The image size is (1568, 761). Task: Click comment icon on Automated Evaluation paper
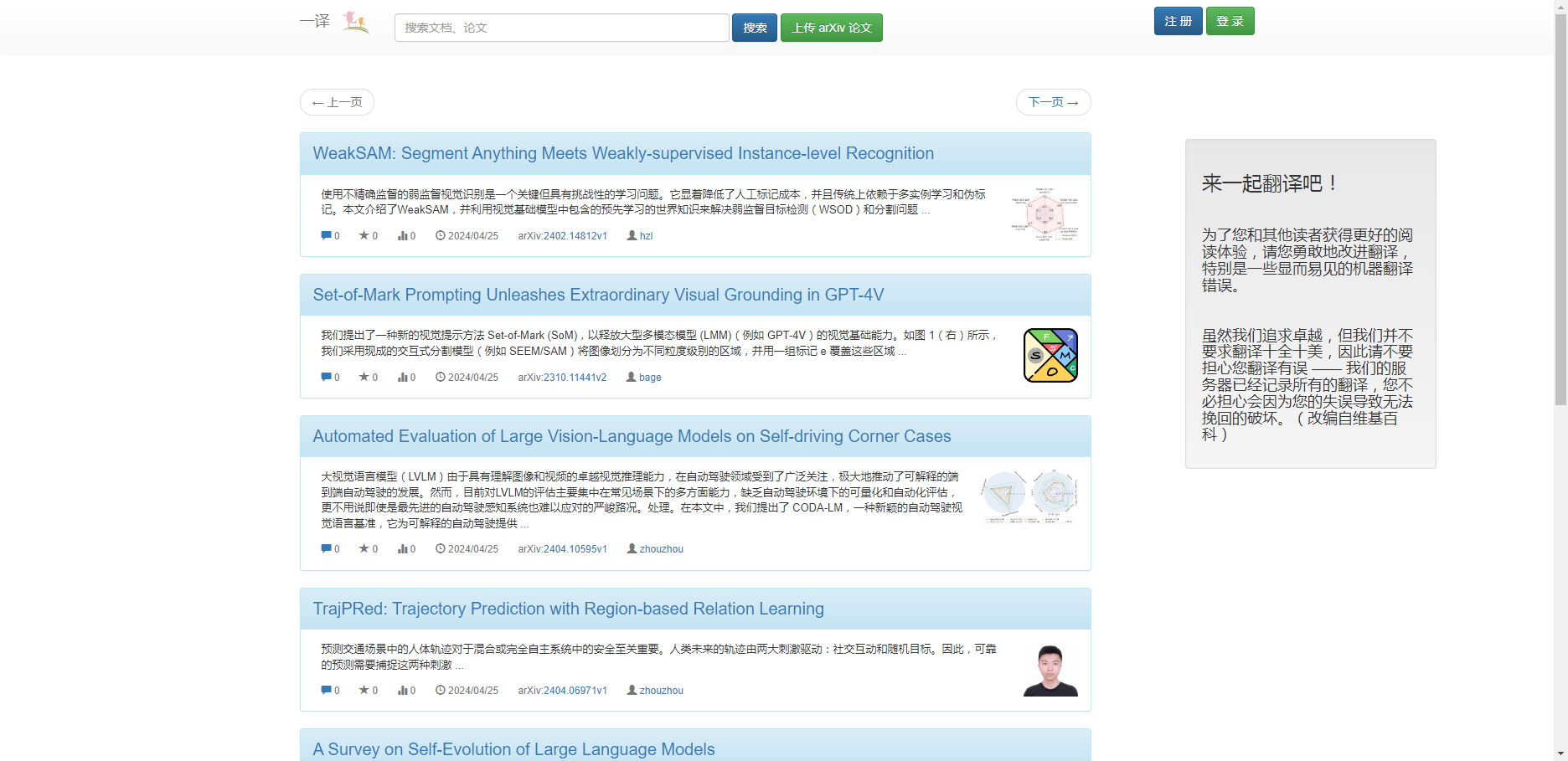coord(326,549)
